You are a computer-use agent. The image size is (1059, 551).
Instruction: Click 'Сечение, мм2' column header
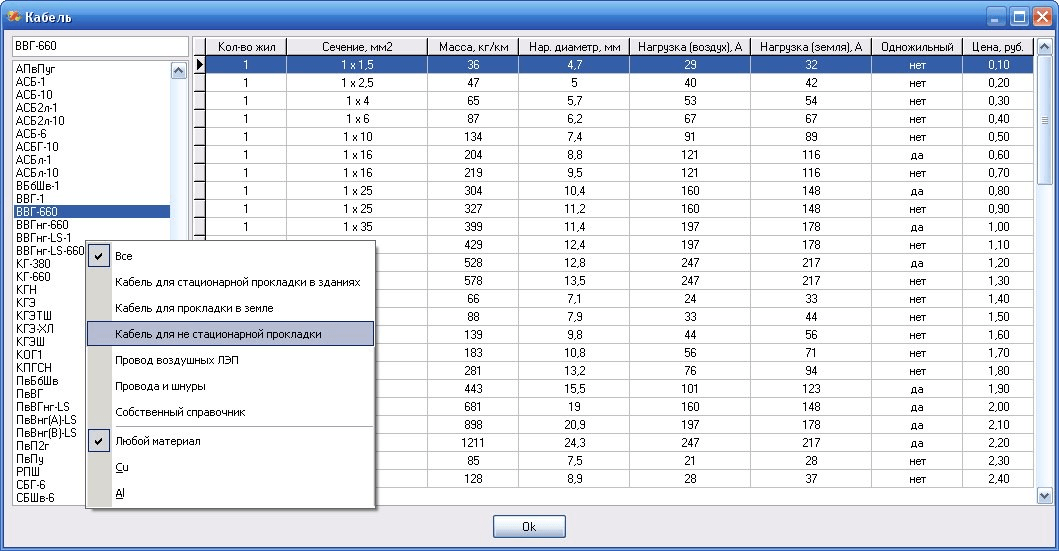[x=357, y=47]
